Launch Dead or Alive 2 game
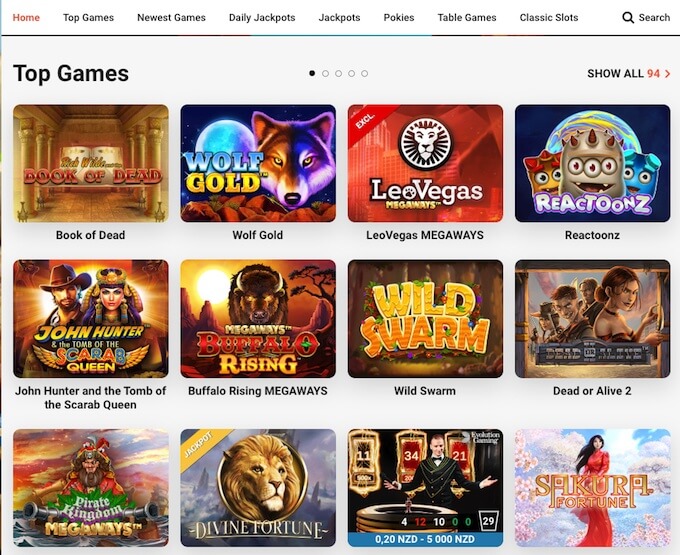This screenshot has width=680, height=555. 592,319
